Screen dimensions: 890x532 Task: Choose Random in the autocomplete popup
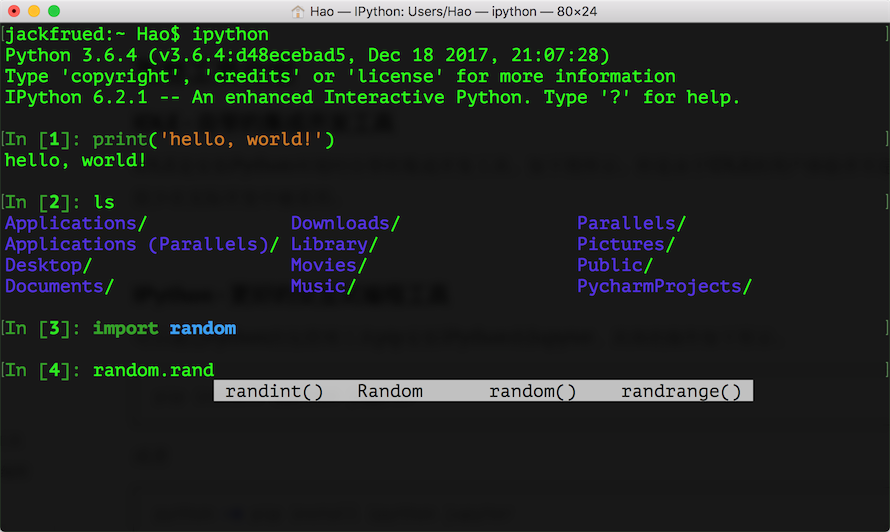coord(390,392)
